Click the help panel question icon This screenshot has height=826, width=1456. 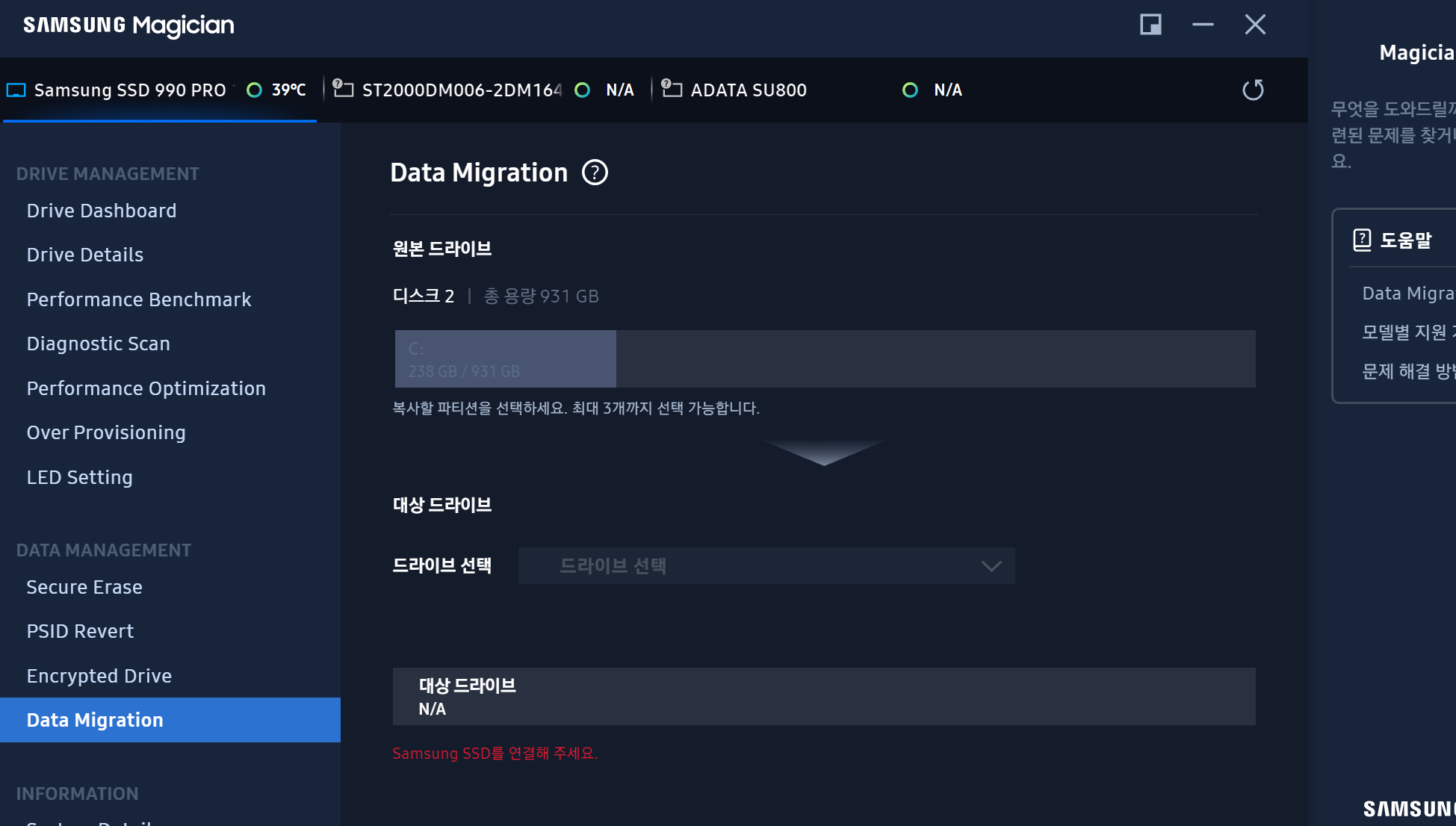[x=1362, y=240]
